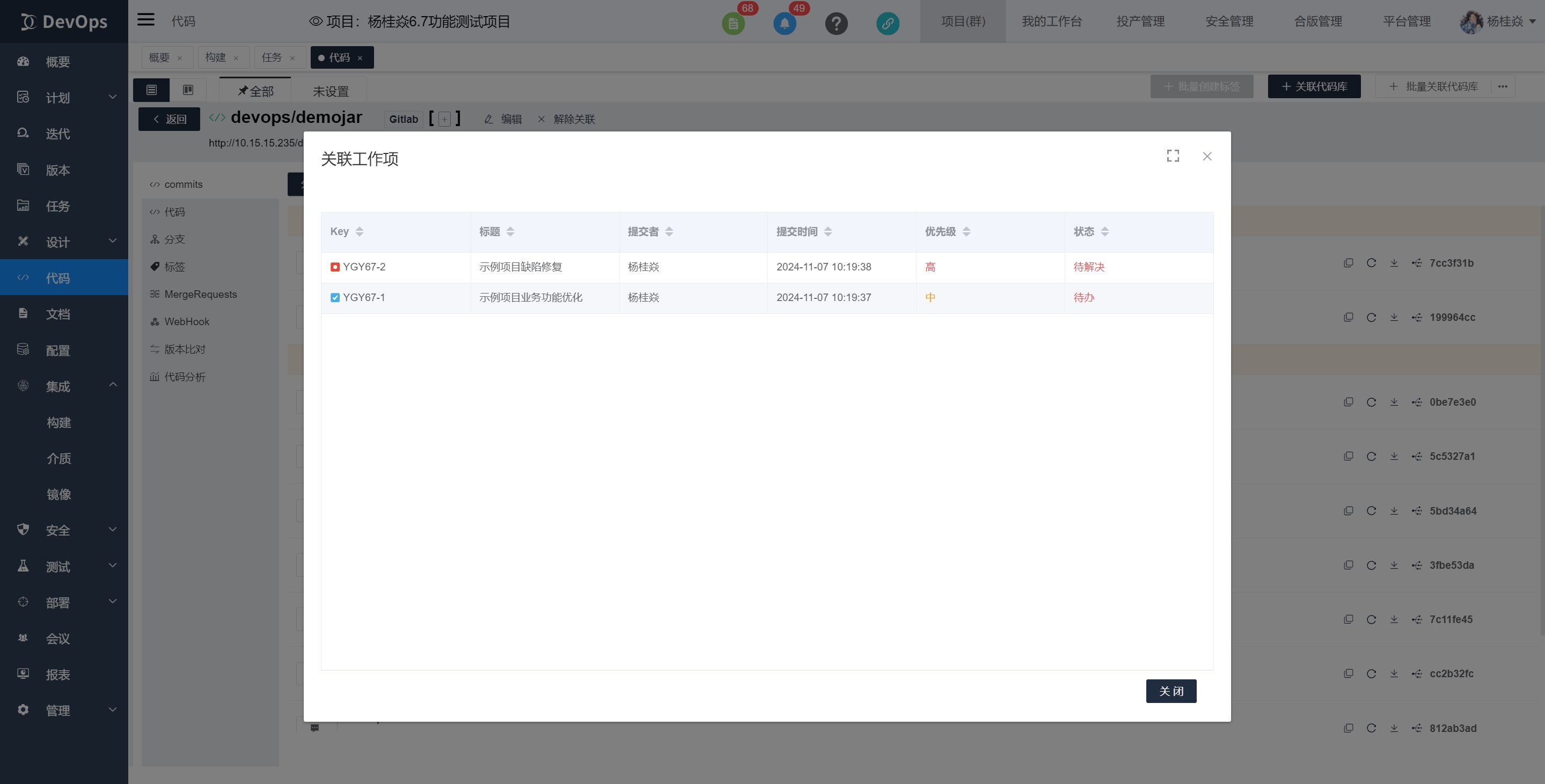Click the YGY67-1 task type checkbox icon
1545x784 pixels.
tap(335, 297)
